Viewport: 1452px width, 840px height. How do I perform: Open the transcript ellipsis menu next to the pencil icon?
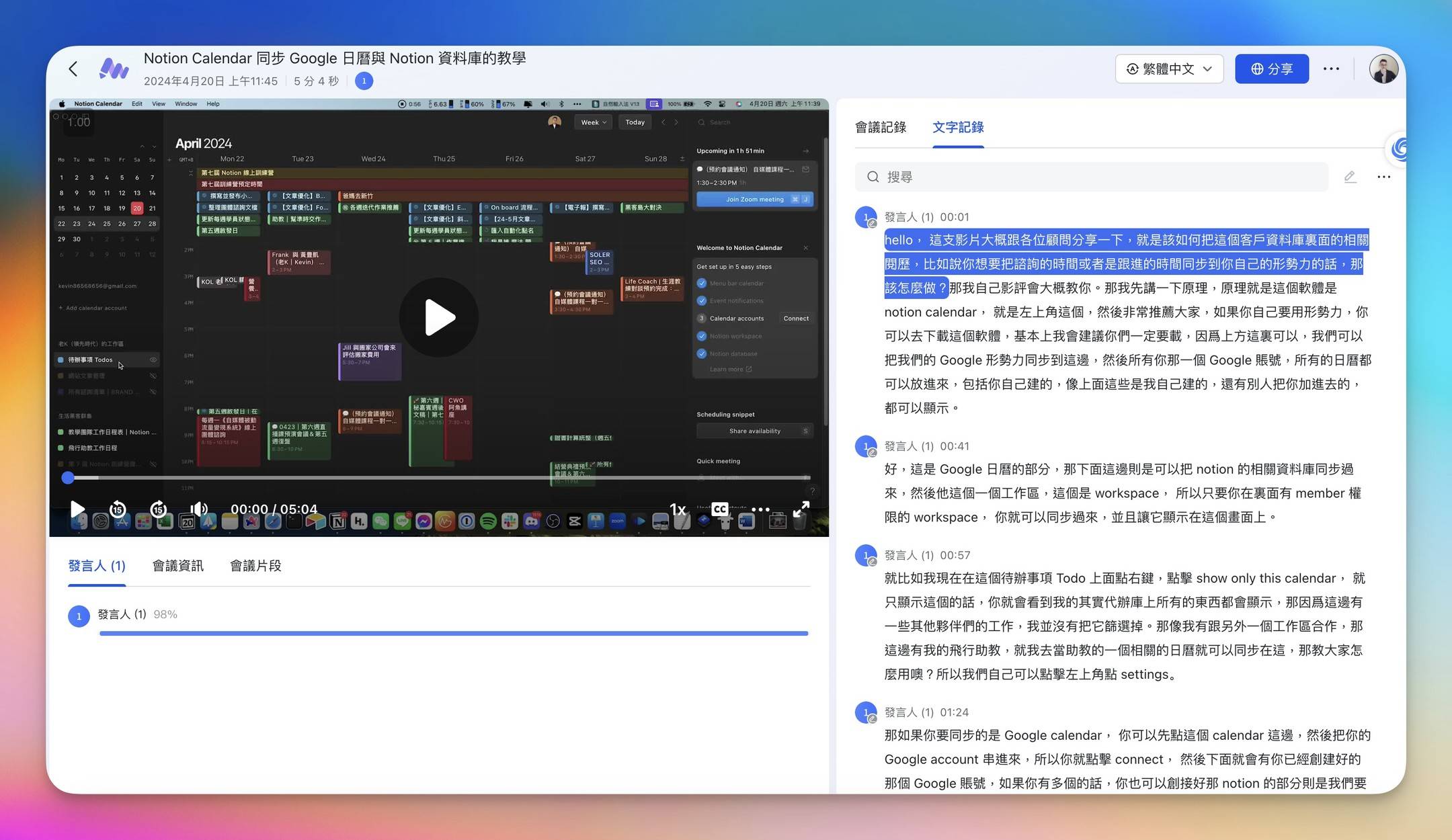[x=1383, y=177]
